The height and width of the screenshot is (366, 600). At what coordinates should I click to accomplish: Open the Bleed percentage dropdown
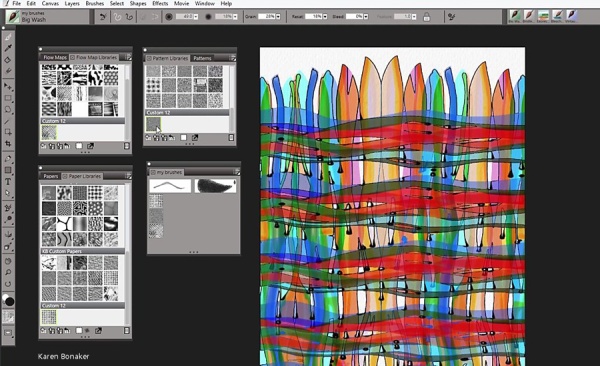coord(366,16)
